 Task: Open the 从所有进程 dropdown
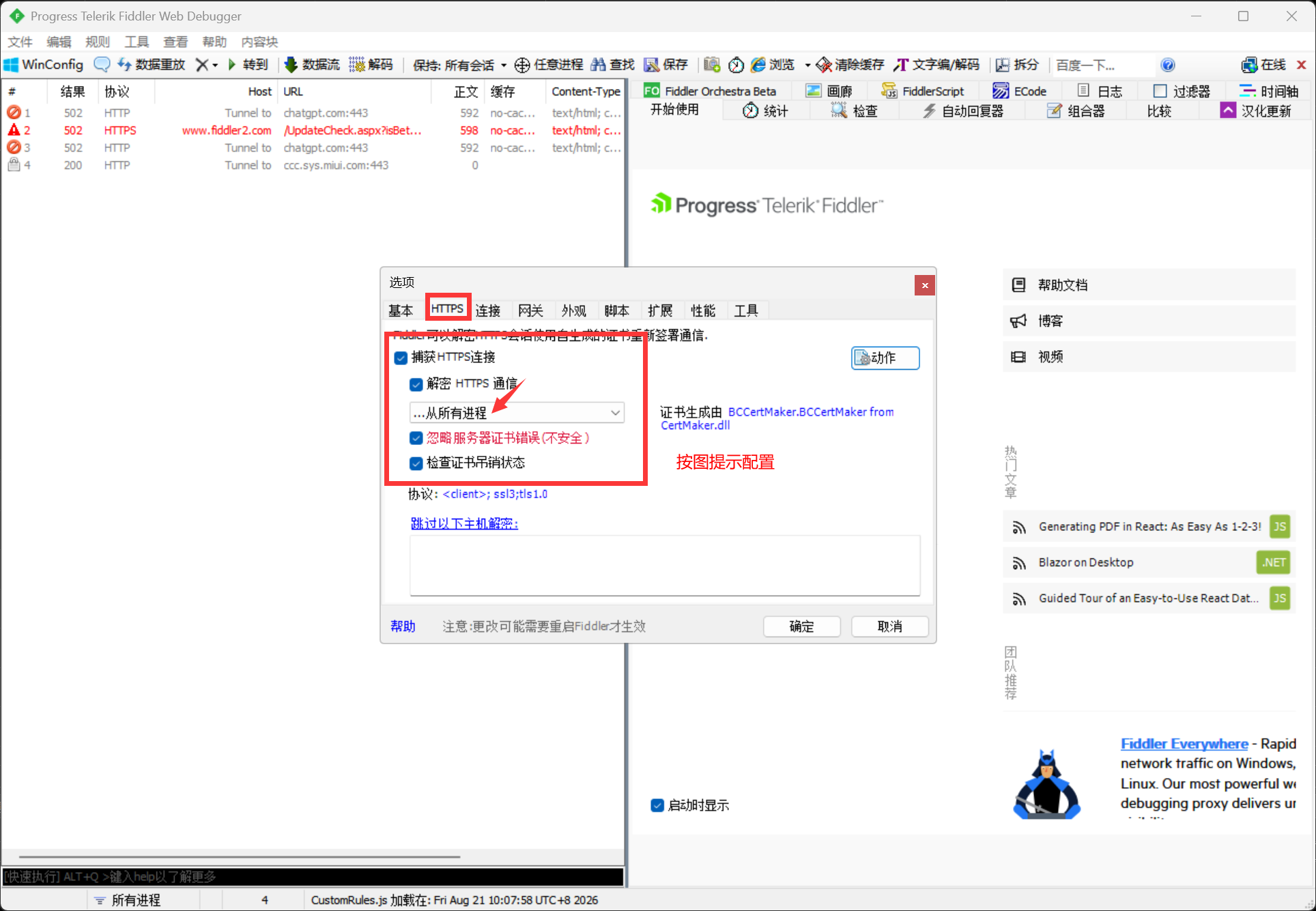[517, 413]
